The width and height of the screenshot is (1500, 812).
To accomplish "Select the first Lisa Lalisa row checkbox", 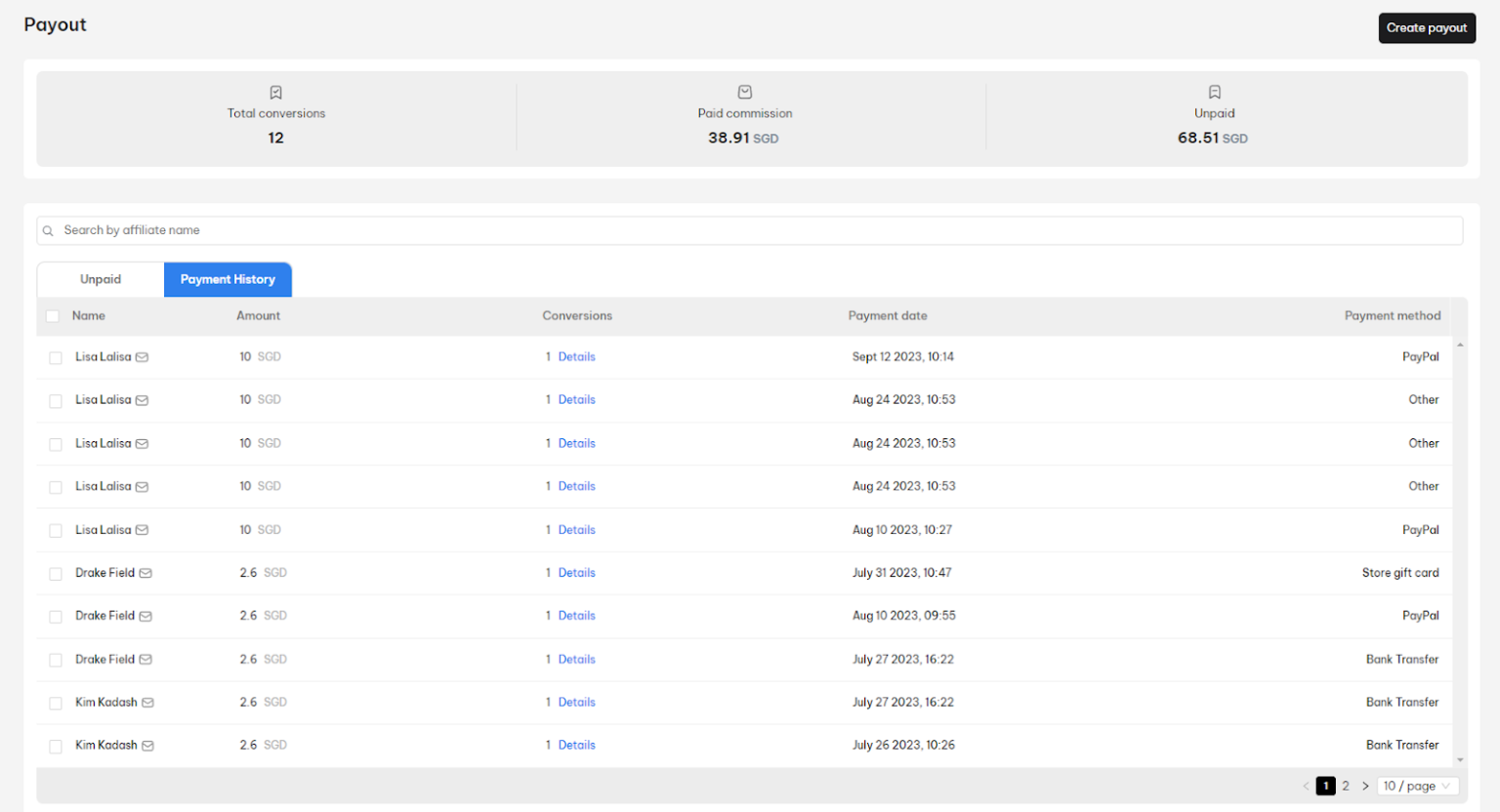I will point(56,357).
